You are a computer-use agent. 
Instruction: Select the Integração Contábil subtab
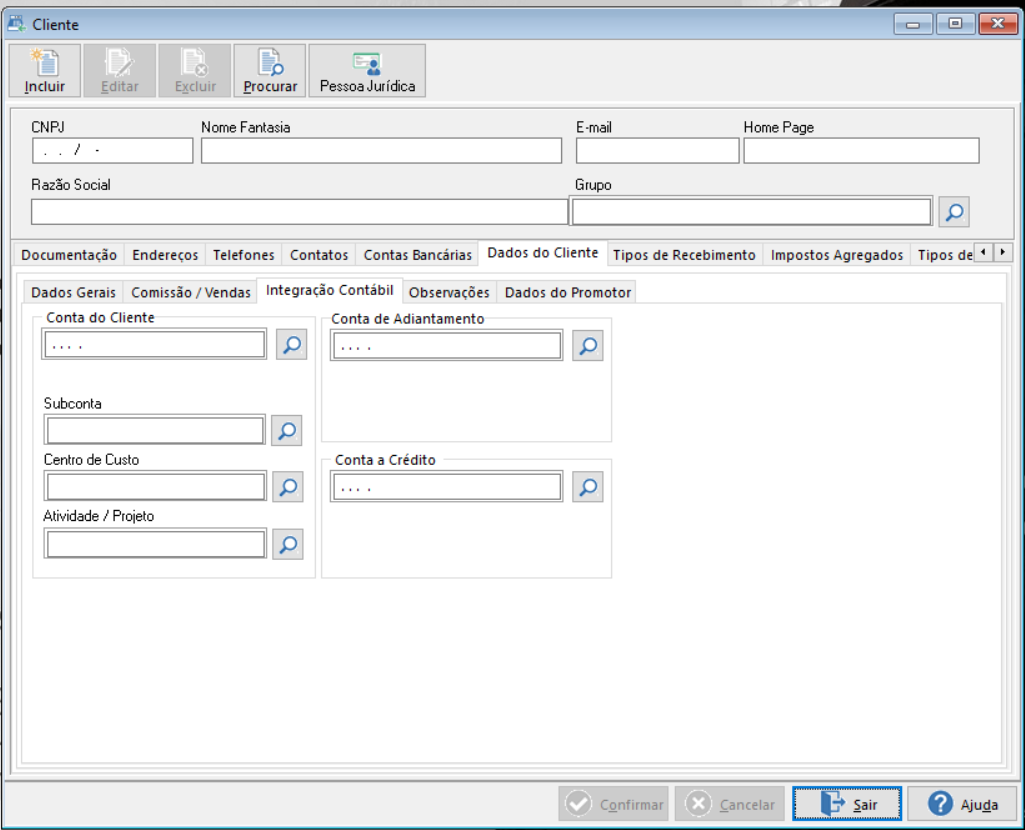(329, 290)
